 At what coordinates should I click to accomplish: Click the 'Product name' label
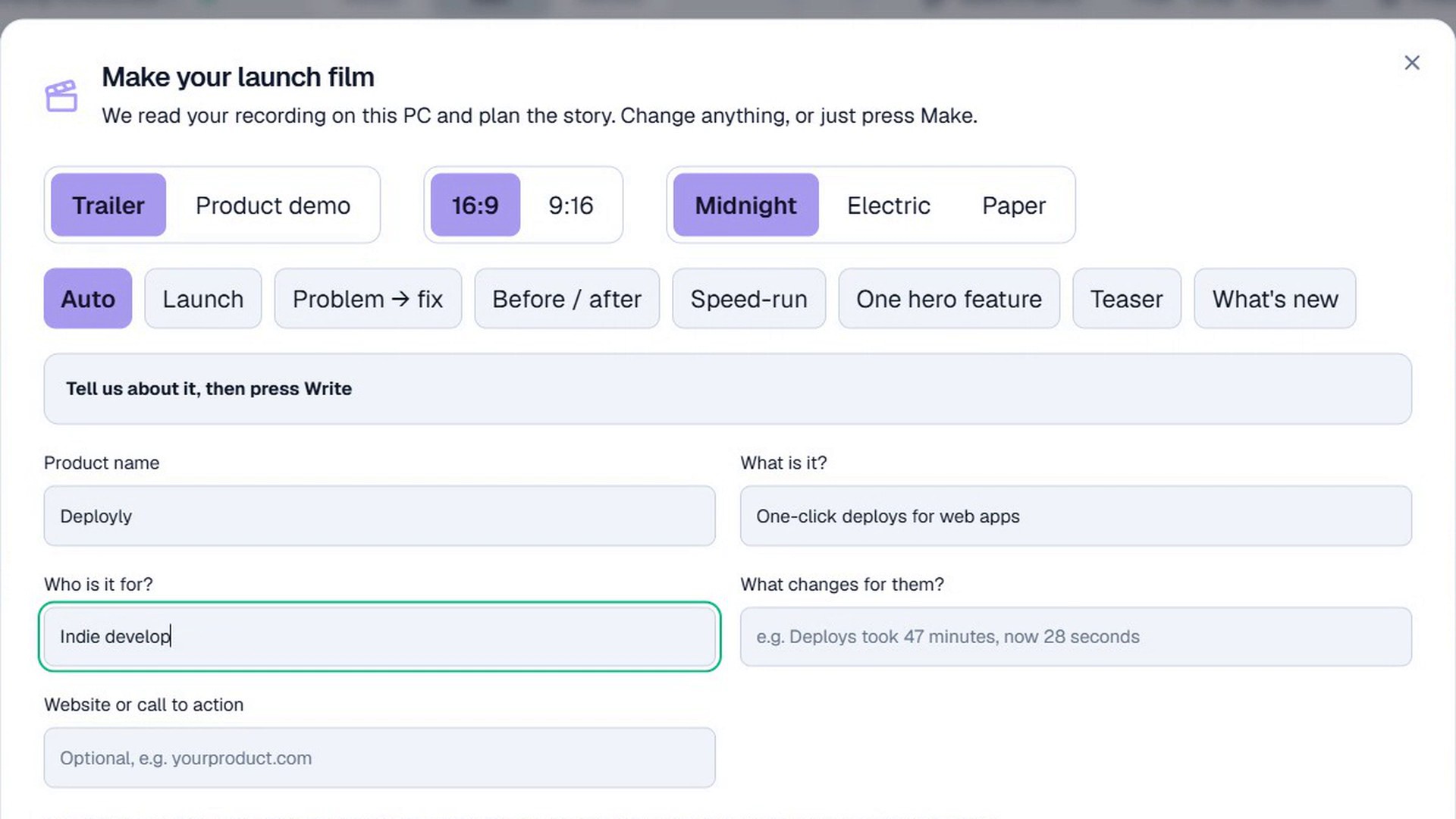102,463
